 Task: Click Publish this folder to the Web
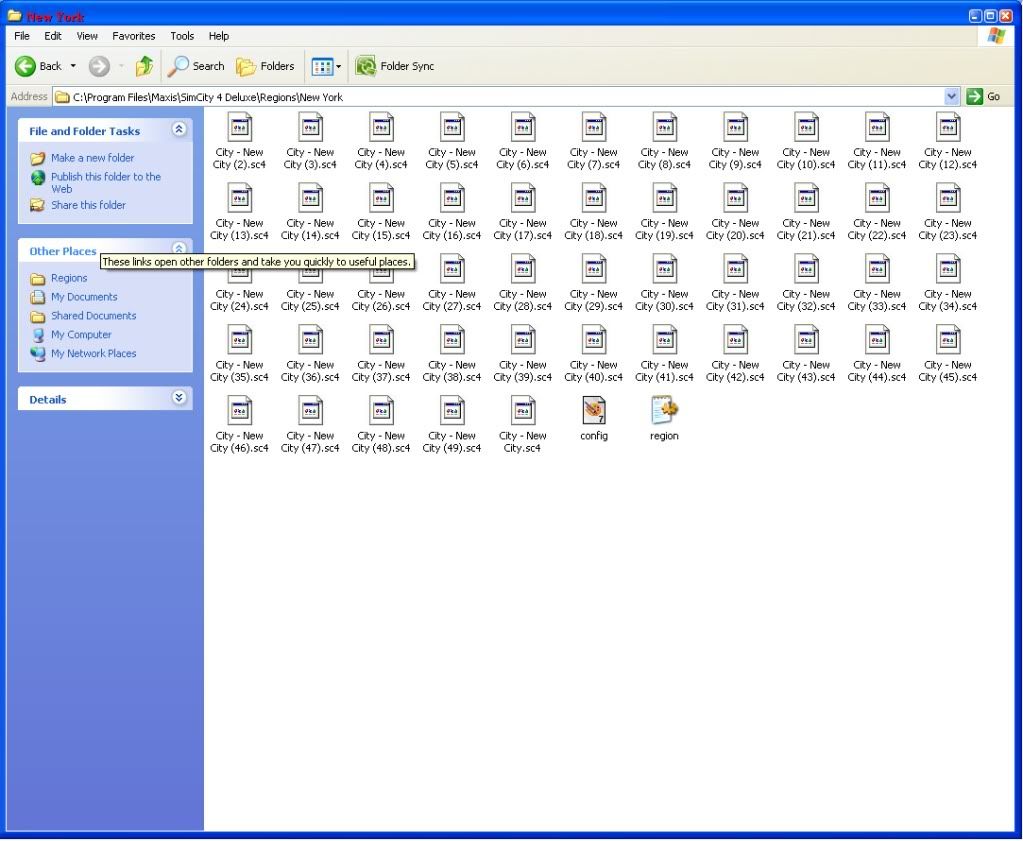coord(106,183)
